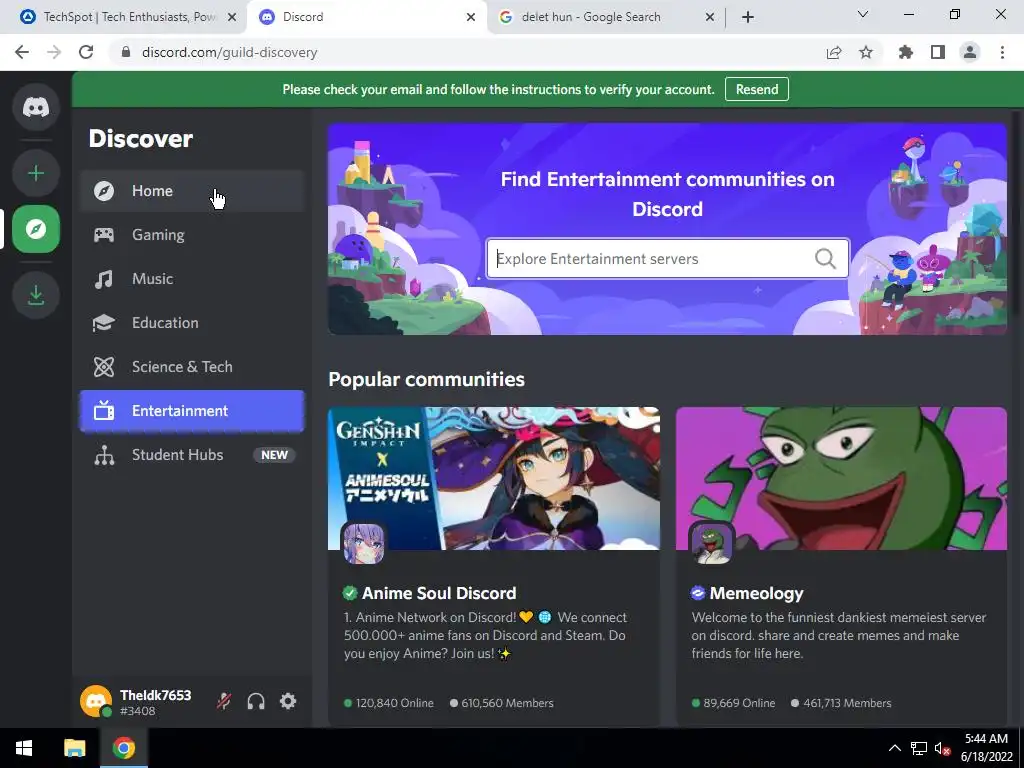Bookmark this page with star icon
1024x768 pixels.
(x=866, y=52)
